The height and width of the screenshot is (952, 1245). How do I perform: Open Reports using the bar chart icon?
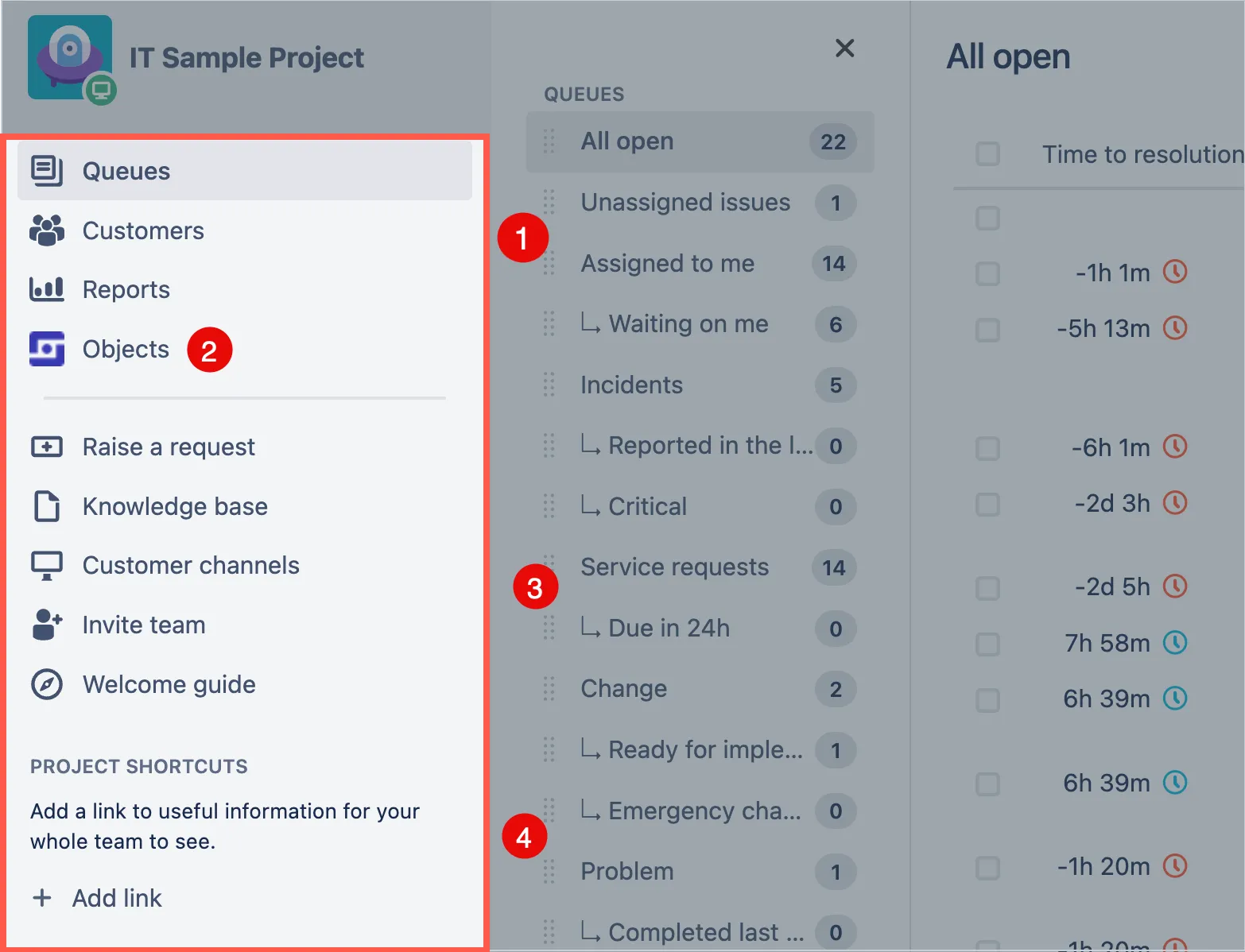pyautogui.click(x=47, y=289)
